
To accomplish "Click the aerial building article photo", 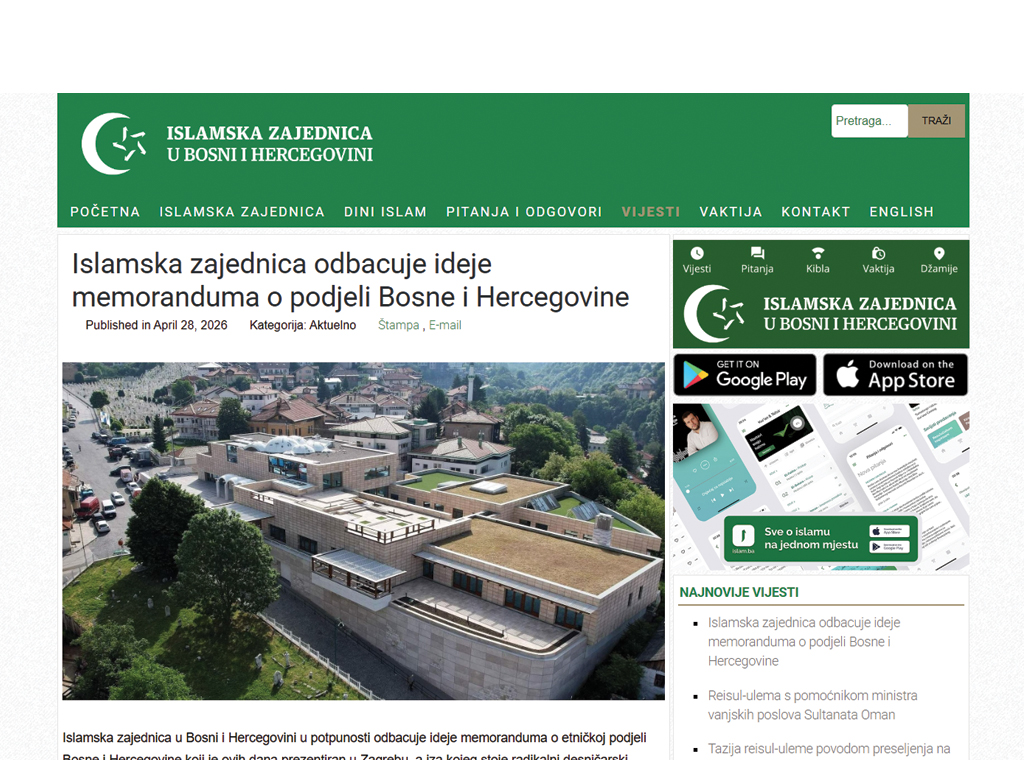I will point(363,531).
